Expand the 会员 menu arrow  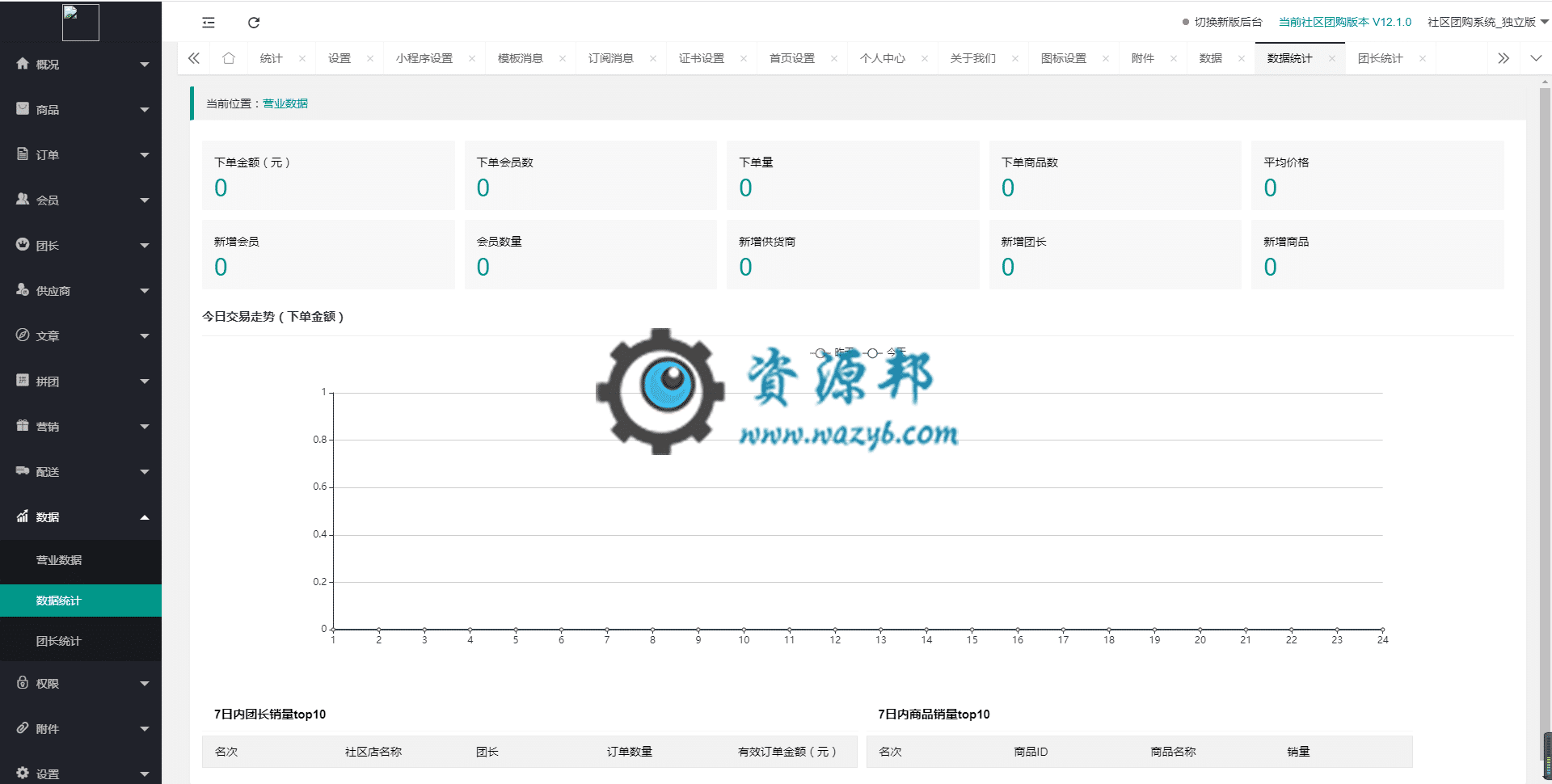point(145,200)
